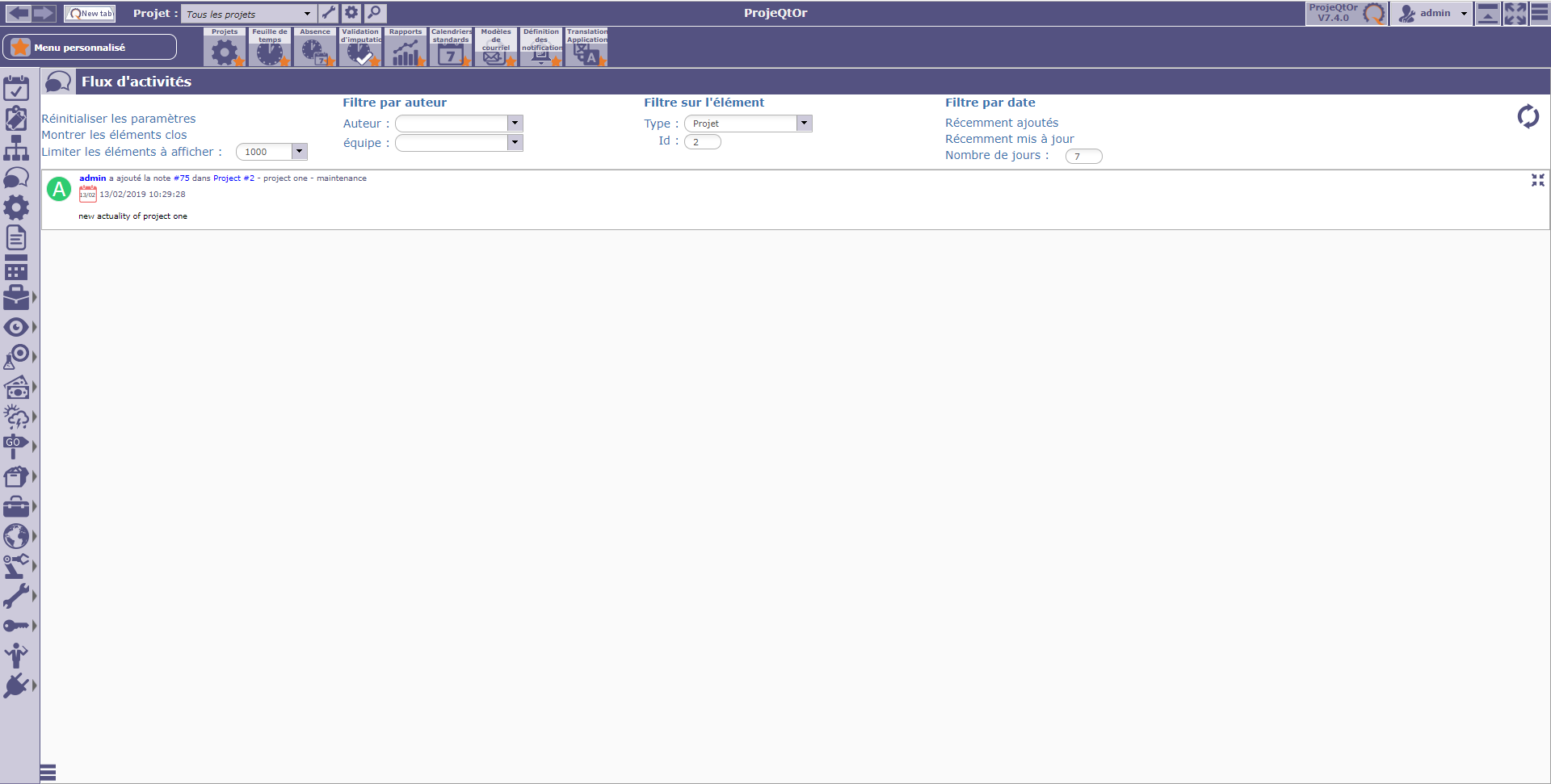This screenshot has width=1551, height=784.
Task: Open the Validation d'imputation shortcut
Action: click(x=360, y=48)
